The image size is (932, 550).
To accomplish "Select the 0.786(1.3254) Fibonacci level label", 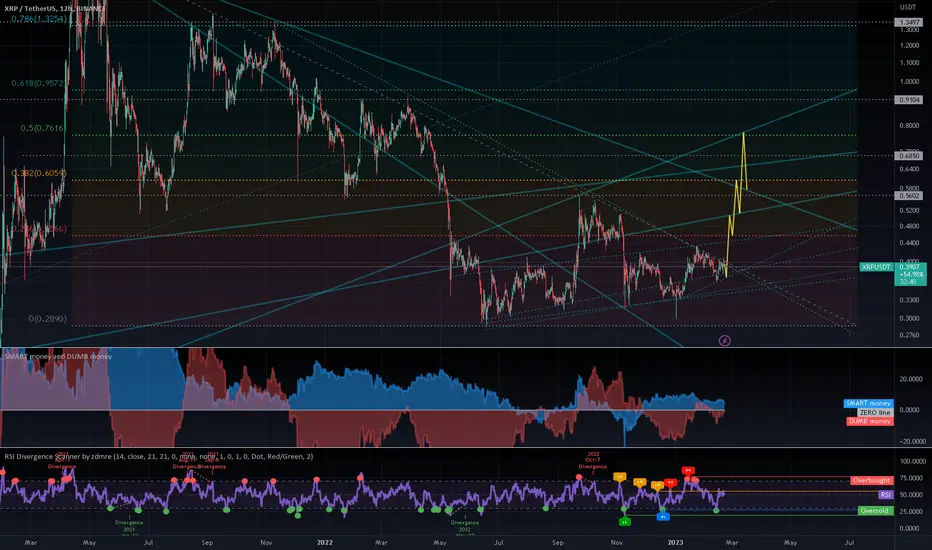I will (x=39, y=18).
